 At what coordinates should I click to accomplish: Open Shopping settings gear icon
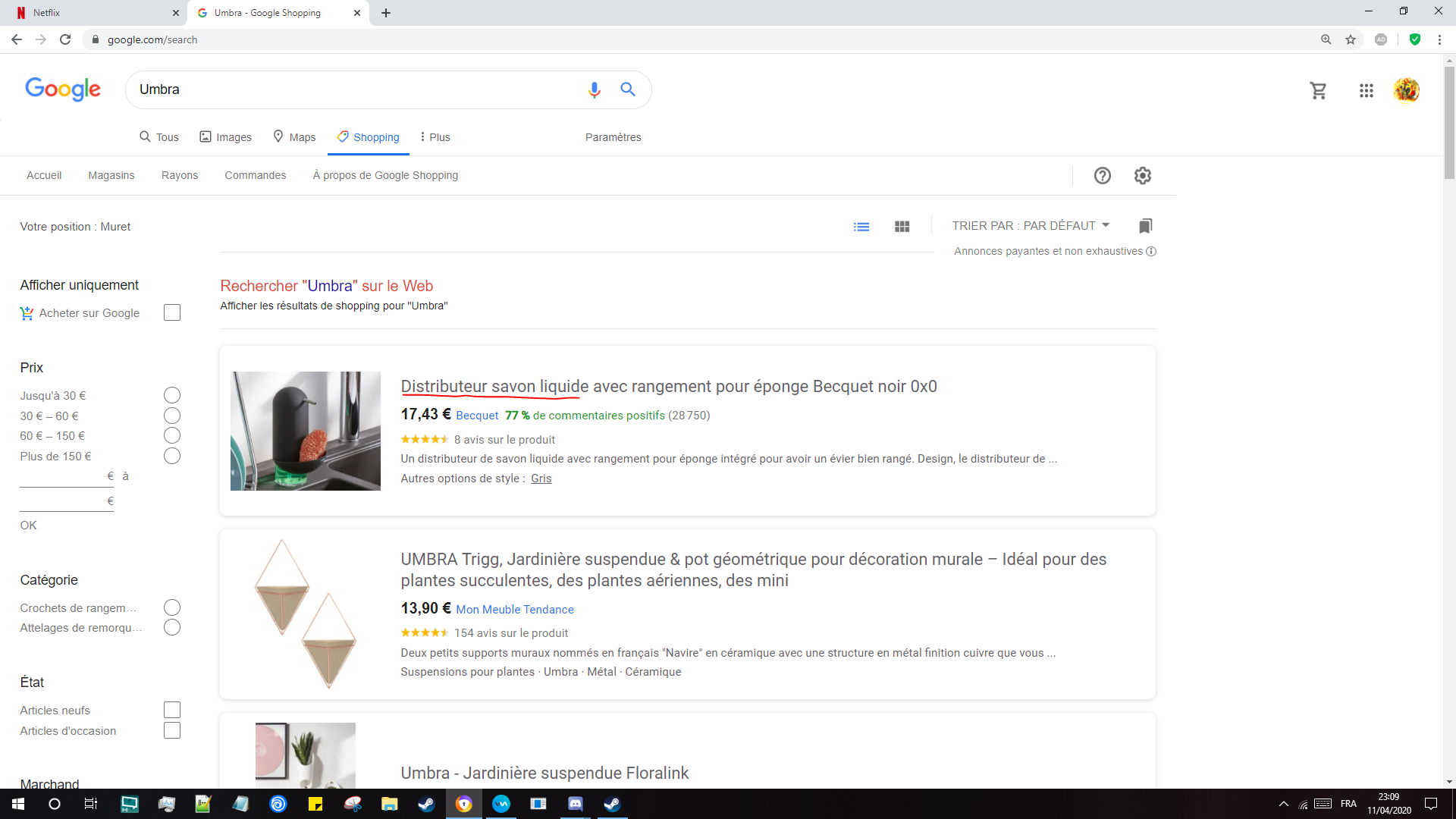[1142, 176]
